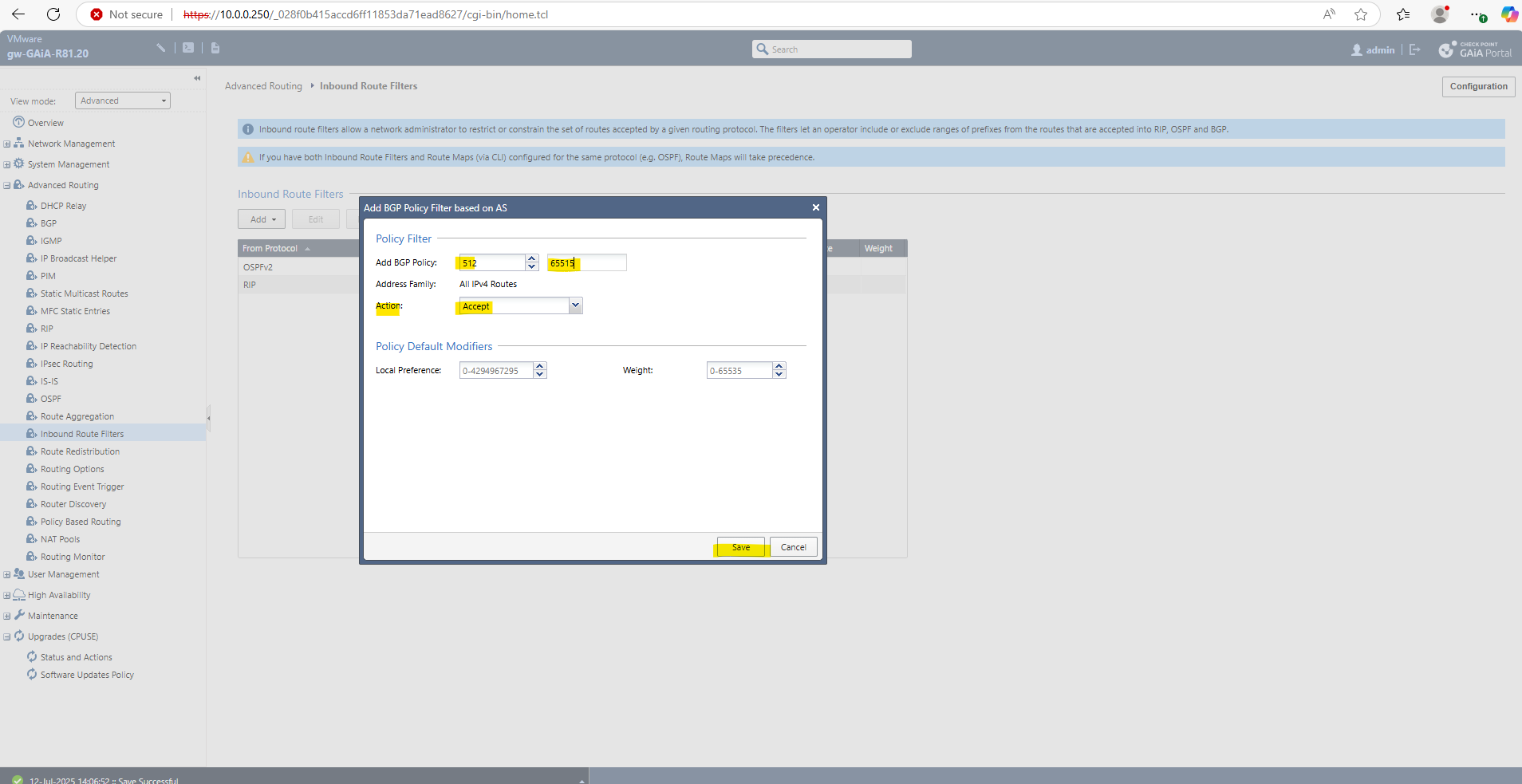Increase Local Preference with up arrow
The height and width of the screenshot is (784, 1522).
[x=540, y=366]
